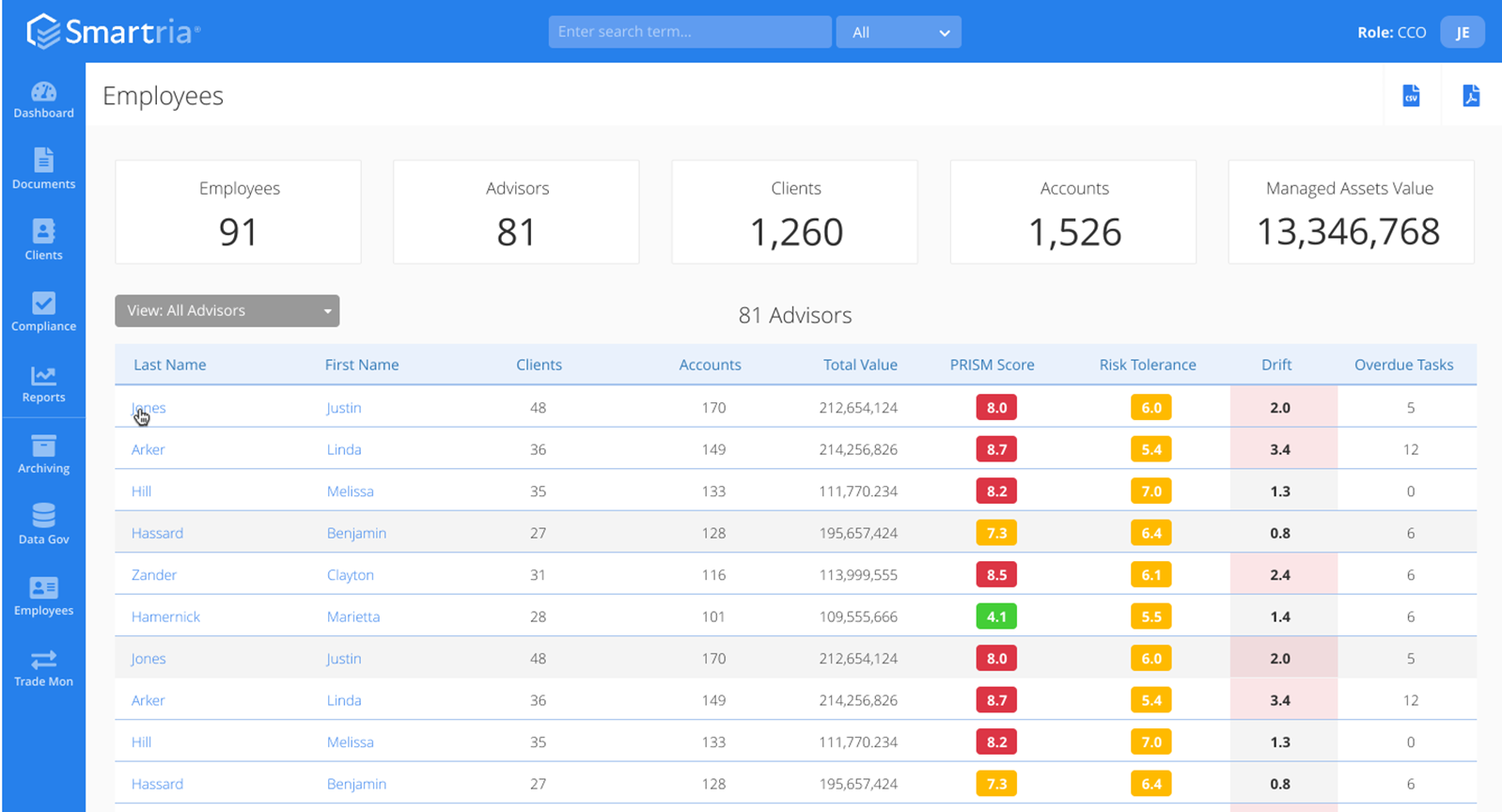The image size is (1502, 812).
Task: Click clients value 28
Action: pos(538,617)
